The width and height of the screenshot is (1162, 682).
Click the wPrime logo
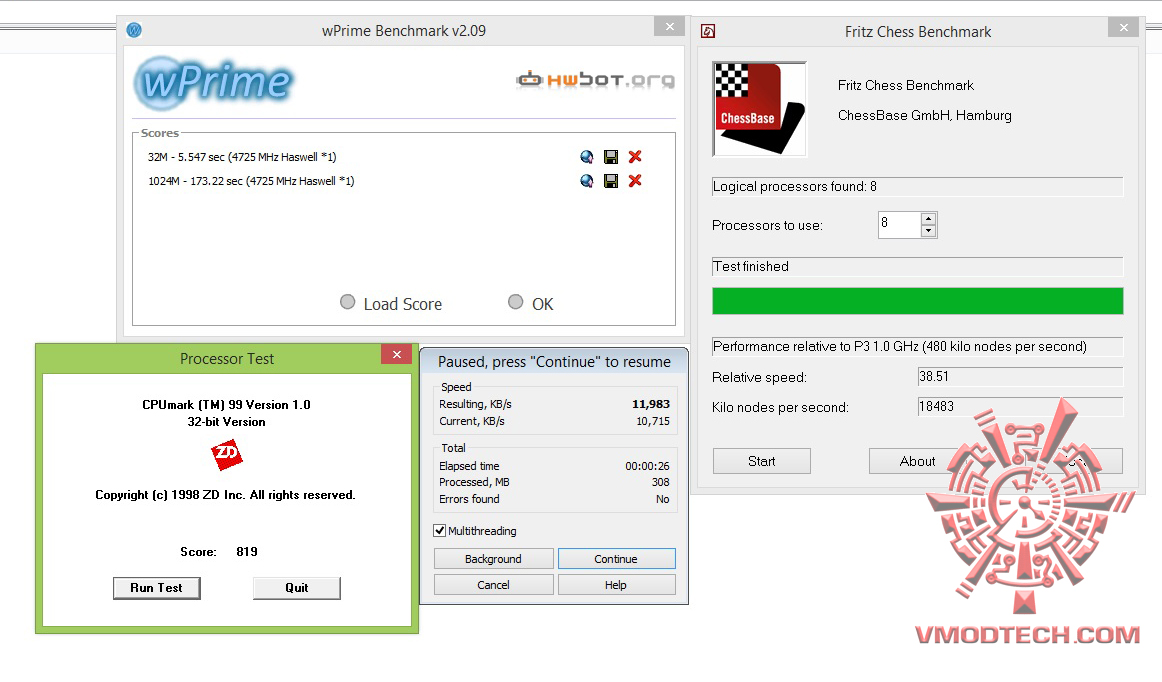tap(214, 82)
